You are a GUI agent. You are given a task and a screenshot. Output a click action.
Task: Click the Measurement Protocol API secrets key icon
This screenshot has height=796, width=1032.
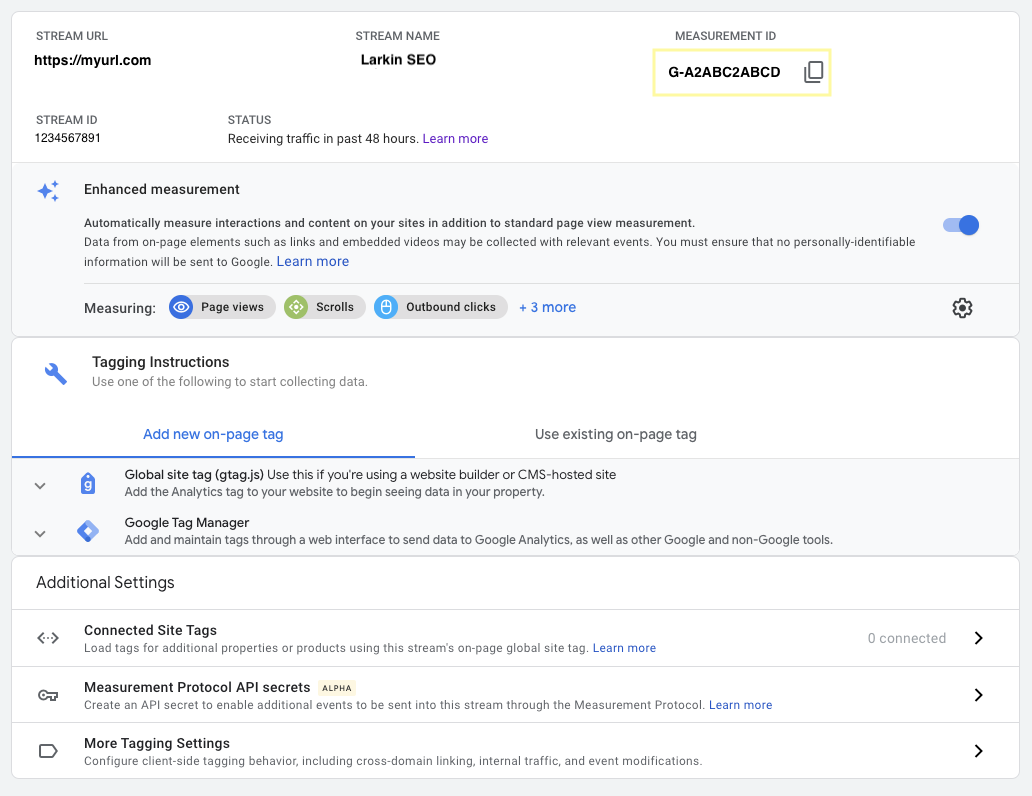coord(48,694)
